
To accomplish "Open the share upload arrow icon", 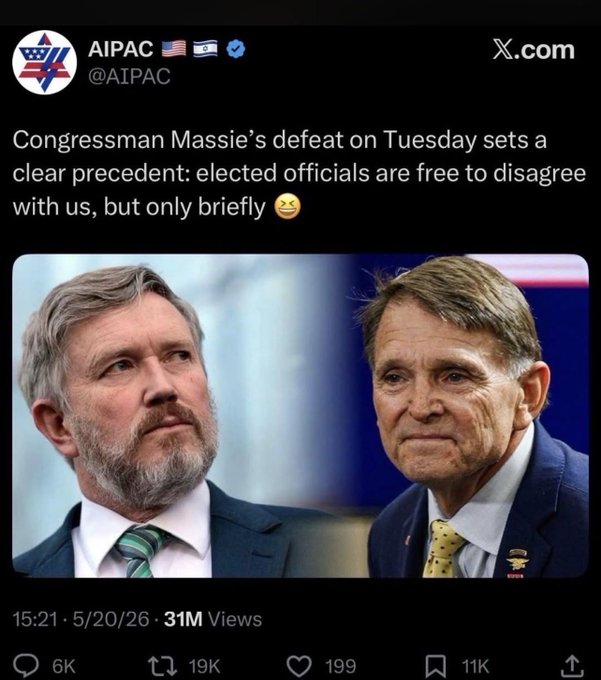I will coord(573,665).
